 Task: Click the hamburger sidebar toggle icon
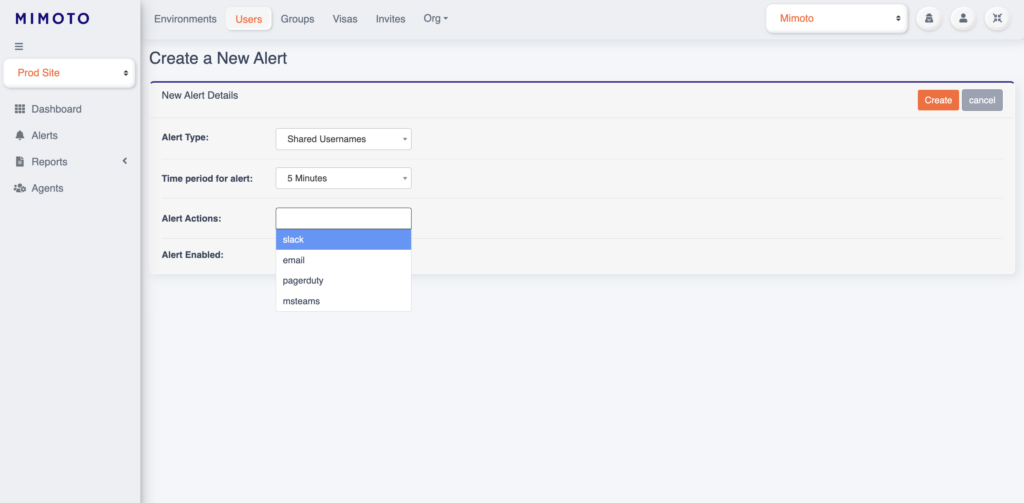coord(19,47)
